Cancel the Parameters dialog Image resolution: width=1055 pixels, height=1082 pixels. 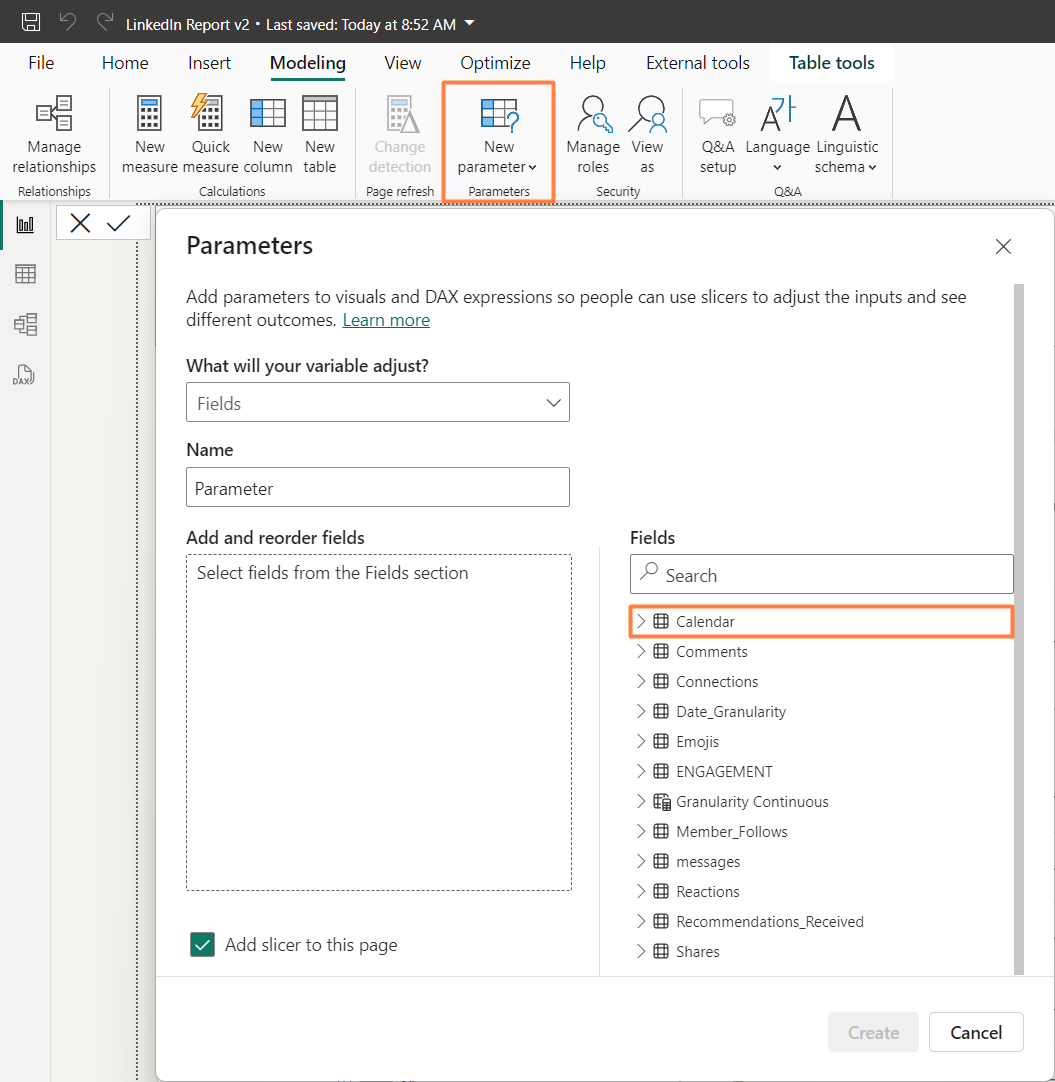(975, 1032)
